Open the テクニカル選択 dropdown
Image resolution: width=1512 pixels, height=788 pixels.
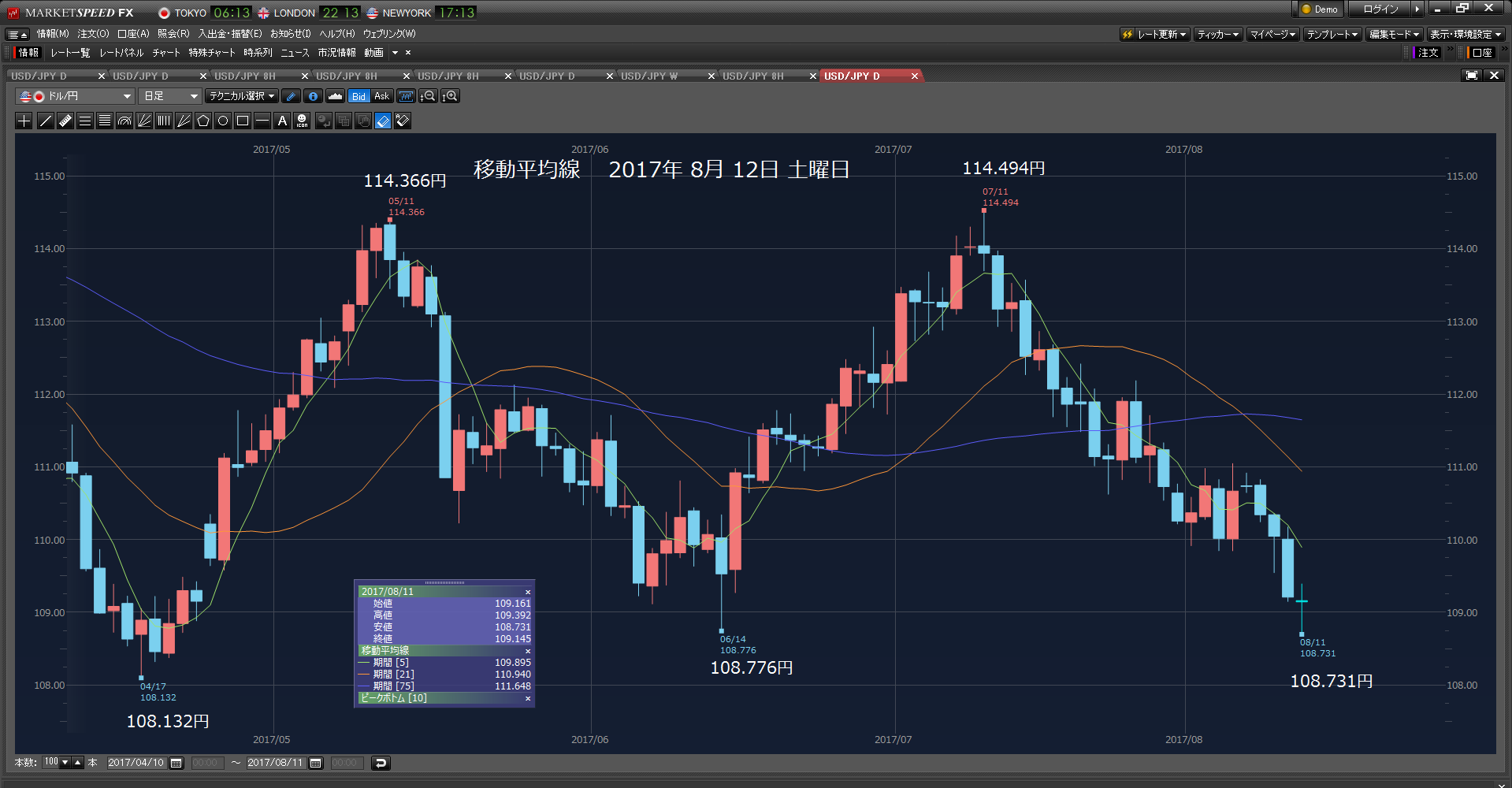[242, 96]
